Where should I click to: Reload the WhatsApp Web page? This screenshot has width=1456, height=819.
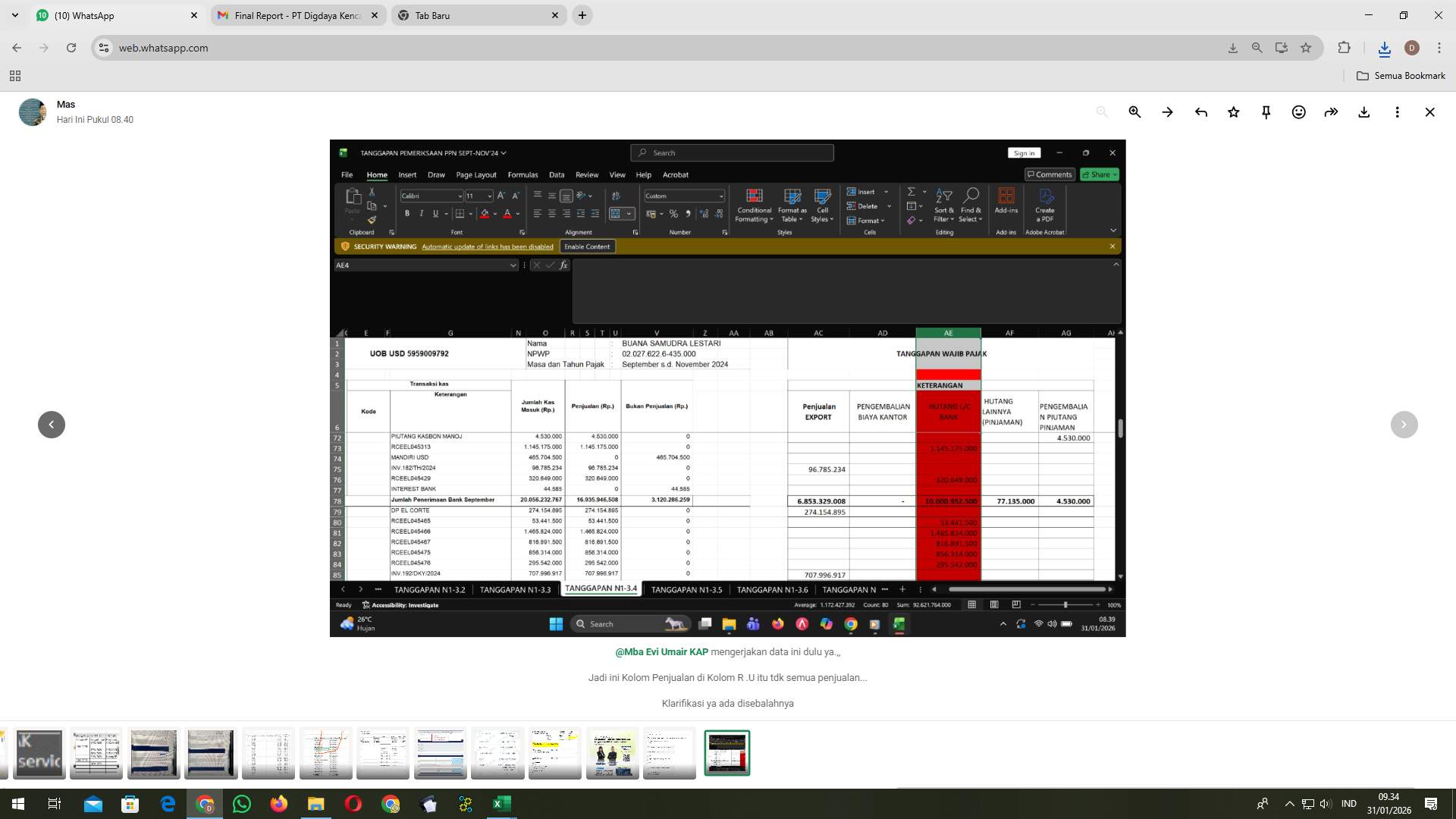coord(72,47)
